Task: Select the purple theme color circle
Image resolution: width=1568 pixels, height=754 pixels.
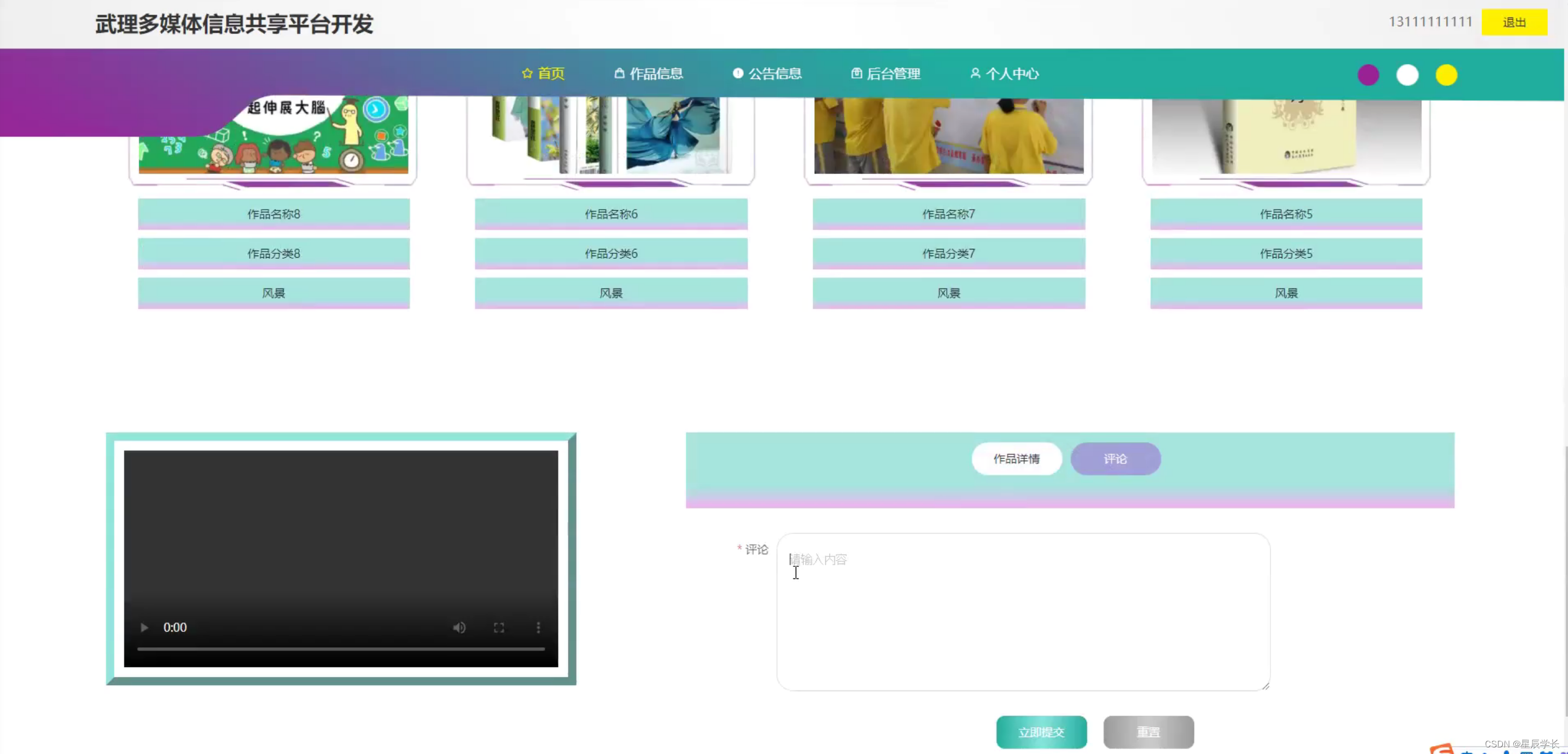Action: coord(1368,75)
